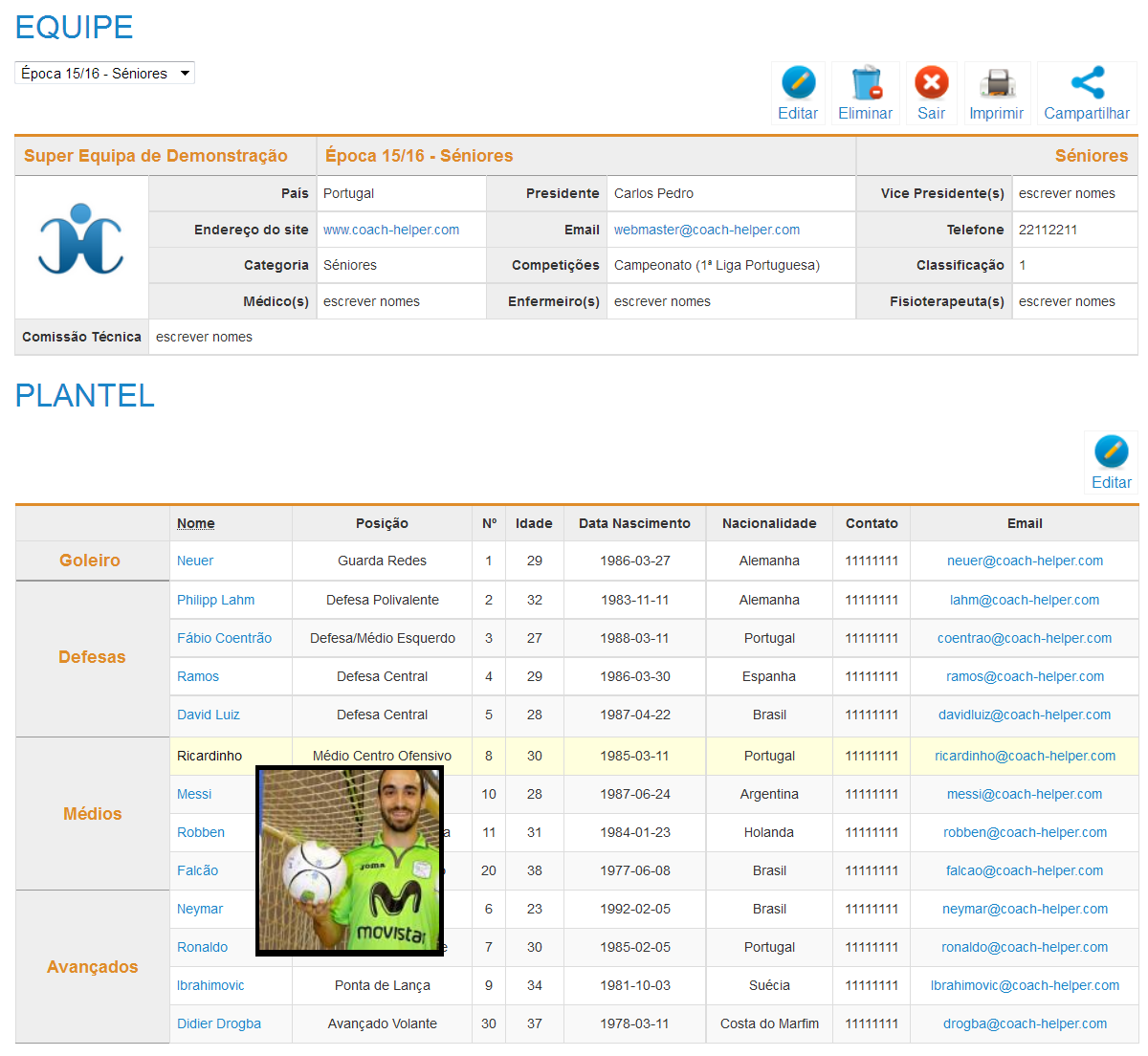Sort the squad by the Nome column header
Image resolution: width=1148 pixels, height=1056 pixels.
195,523
